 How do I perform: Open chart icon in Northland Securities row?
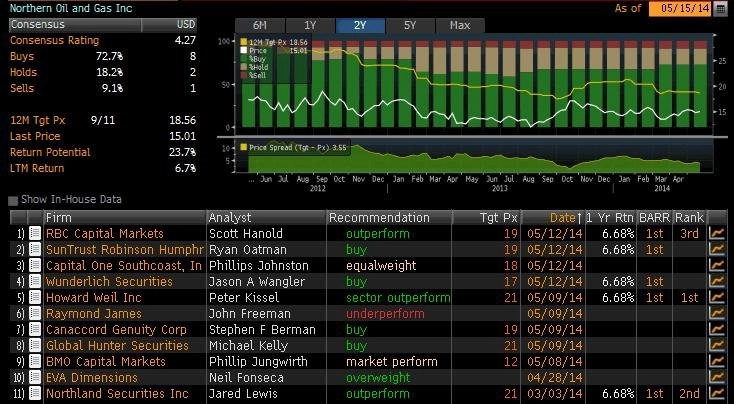[x=717, y=393]
